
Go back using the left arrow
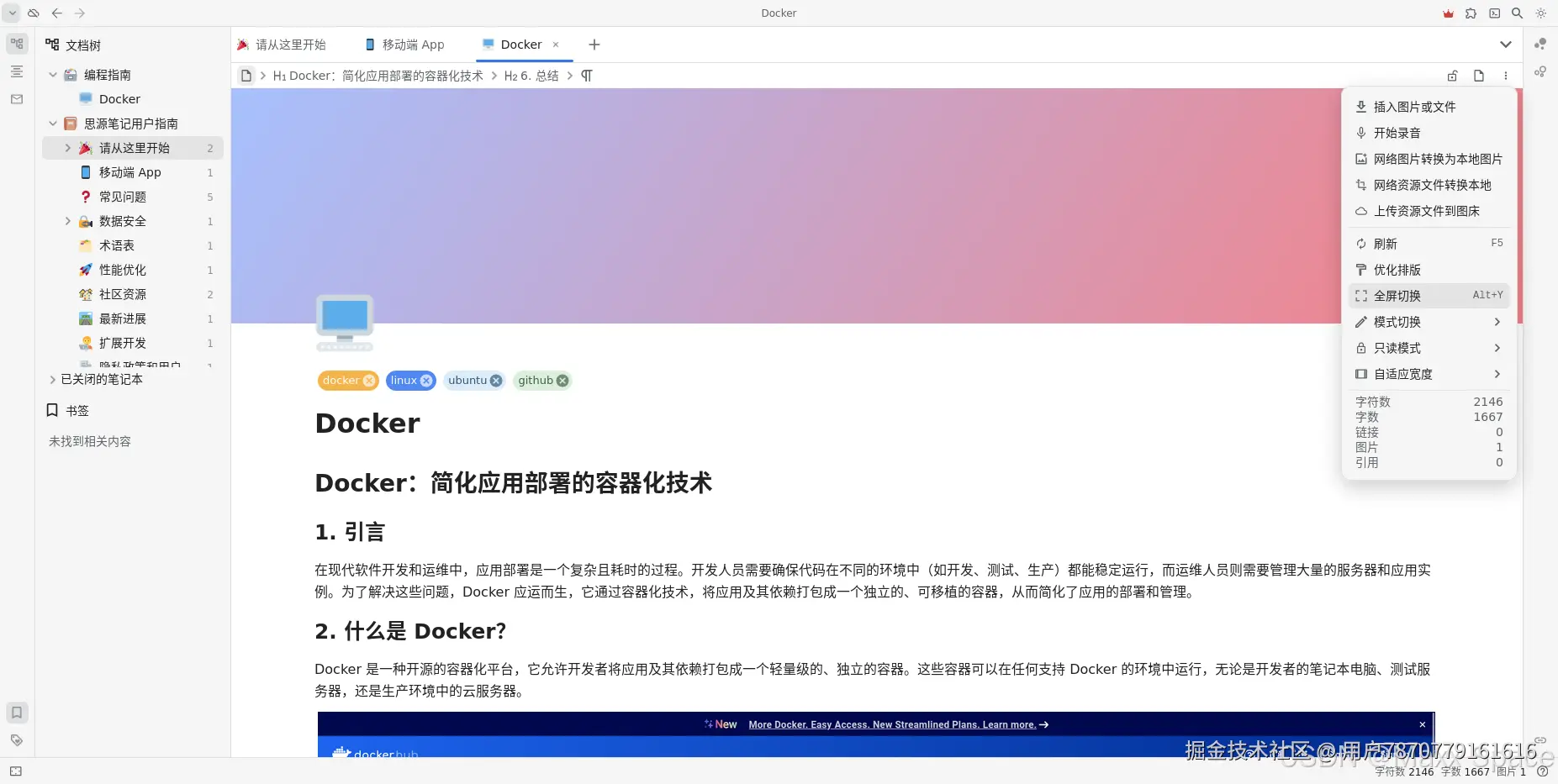click(57, 13)
